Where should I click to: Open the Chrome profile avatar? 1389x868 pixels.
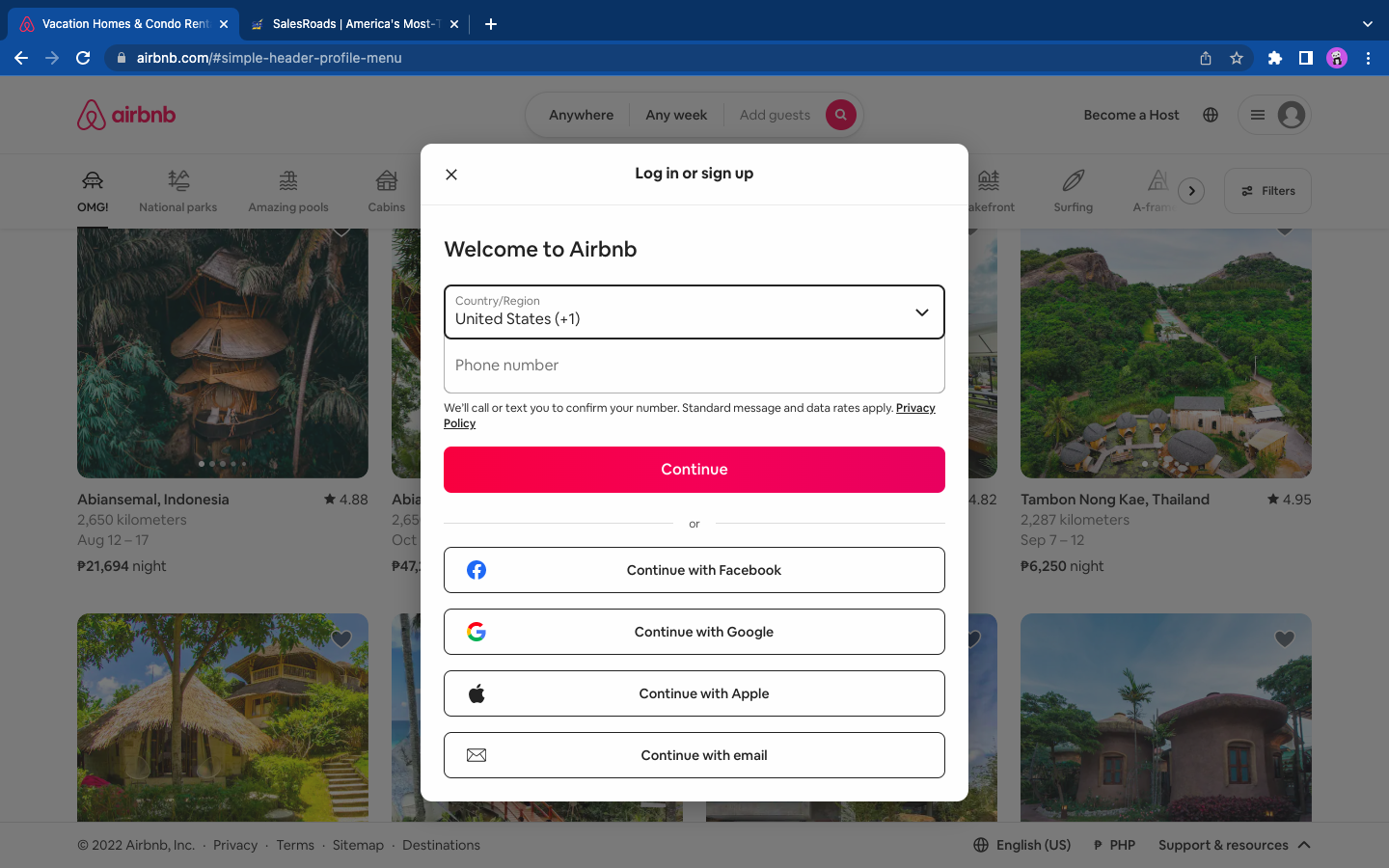click(1337, 58)
